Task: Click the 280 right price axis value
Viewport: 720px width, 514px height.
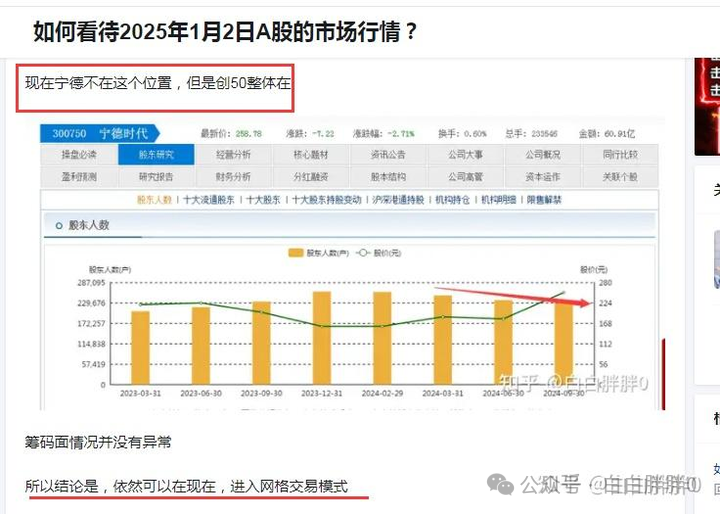Action: pyautogui.click(x=606, y=283)
